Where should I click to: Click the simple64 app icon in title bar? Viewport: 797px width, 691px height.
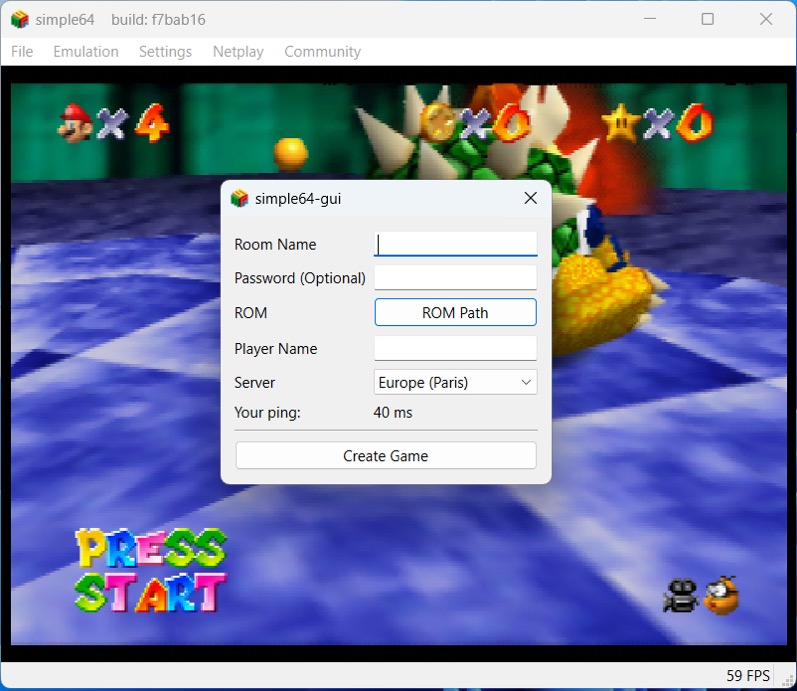click(x=20, y=20)
